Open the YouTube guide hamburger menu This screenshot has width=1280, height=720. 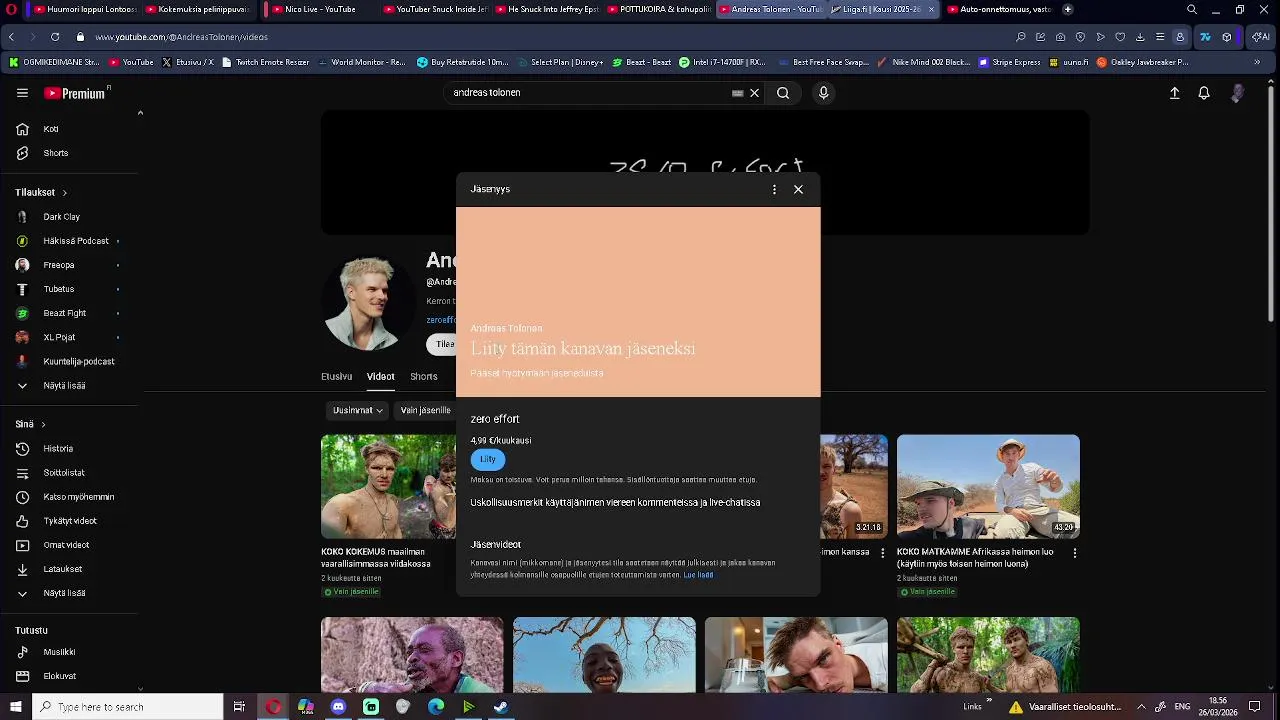pyautogui.click(x=22, y=93)
